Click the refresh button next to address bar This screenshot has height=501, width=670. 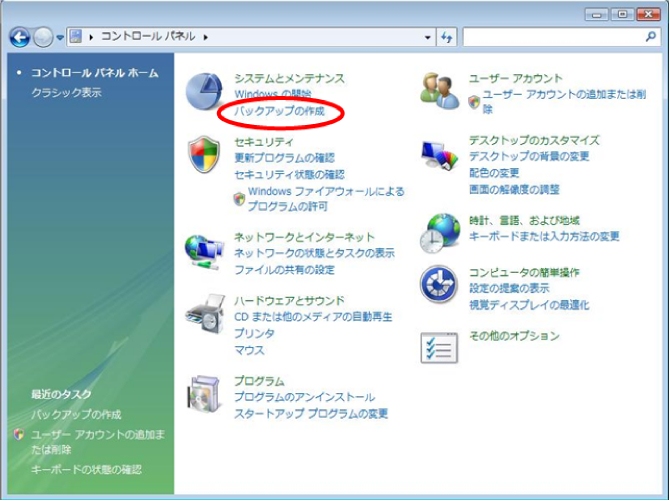click(446, 37)
